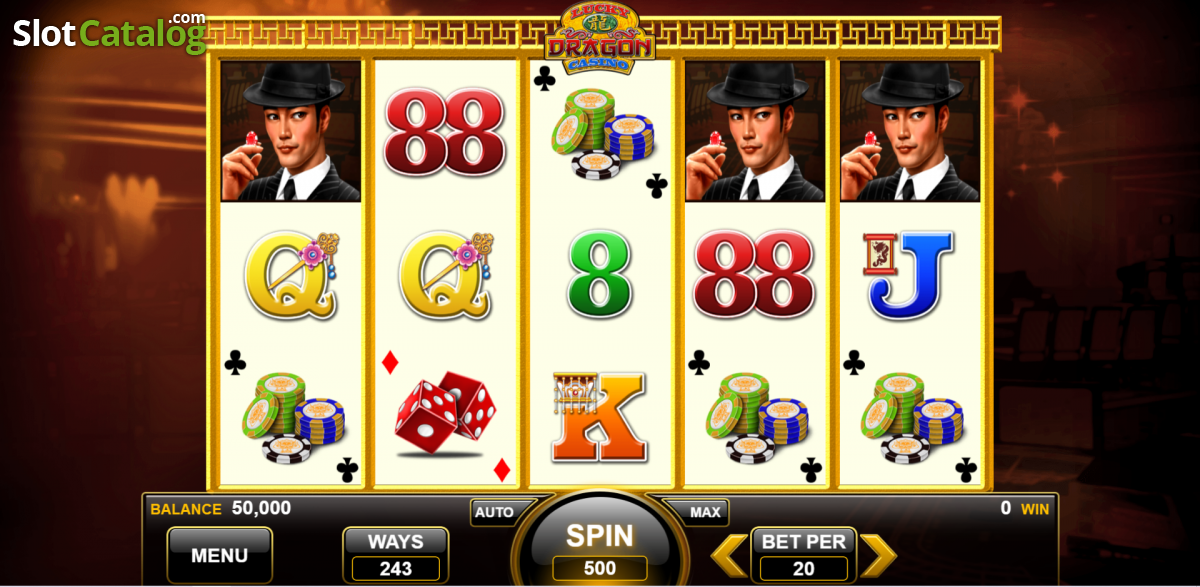
Task: Open the MENU
Action: click(x=220, y=555)
